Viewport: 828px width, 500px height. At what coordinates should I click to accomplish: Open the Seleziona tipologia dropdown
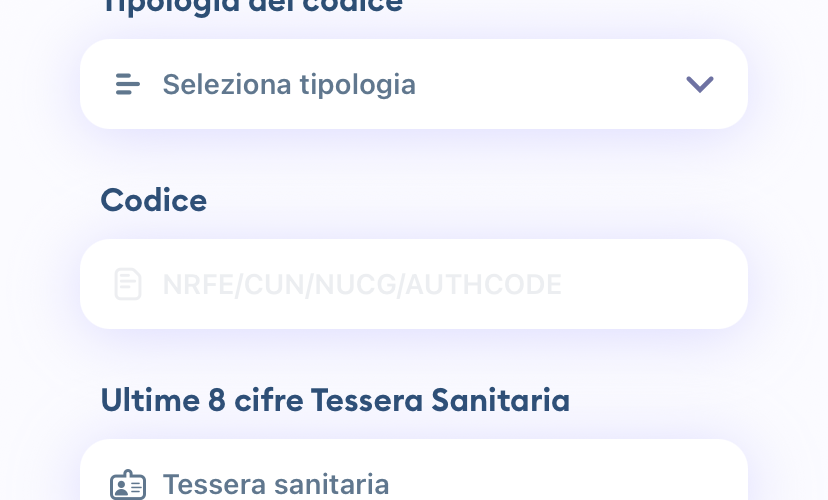[x=414, y=84]
